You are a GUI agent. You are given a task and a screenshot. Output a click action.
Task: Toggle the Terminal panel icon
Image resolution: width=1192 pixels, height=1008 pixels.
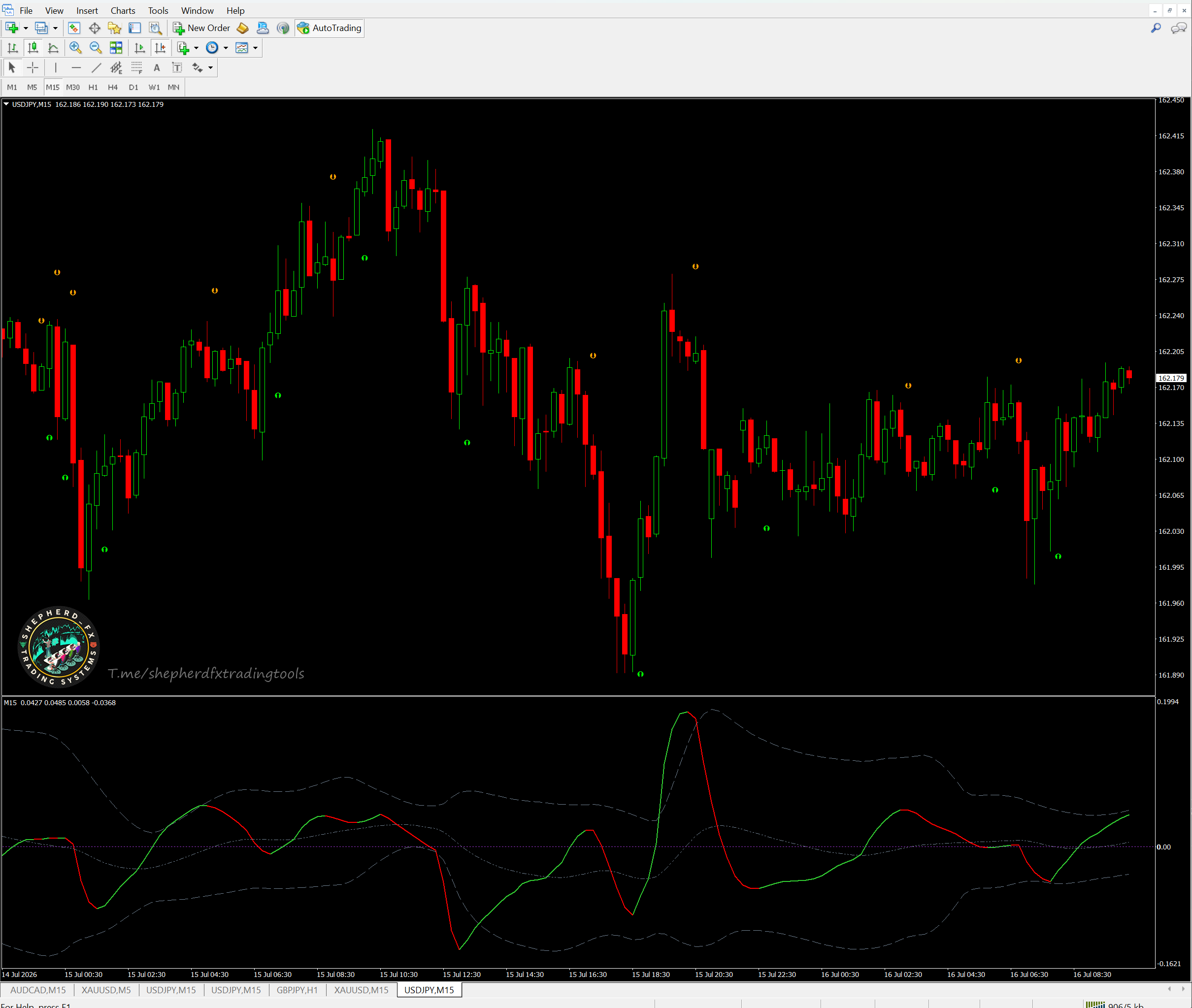[135, 28]
